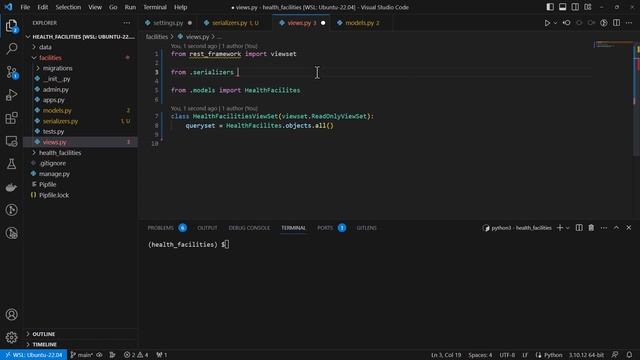The width and height of the screenshot is (640, 360).
Task: Expand the data folder
Action: (80, 47)
